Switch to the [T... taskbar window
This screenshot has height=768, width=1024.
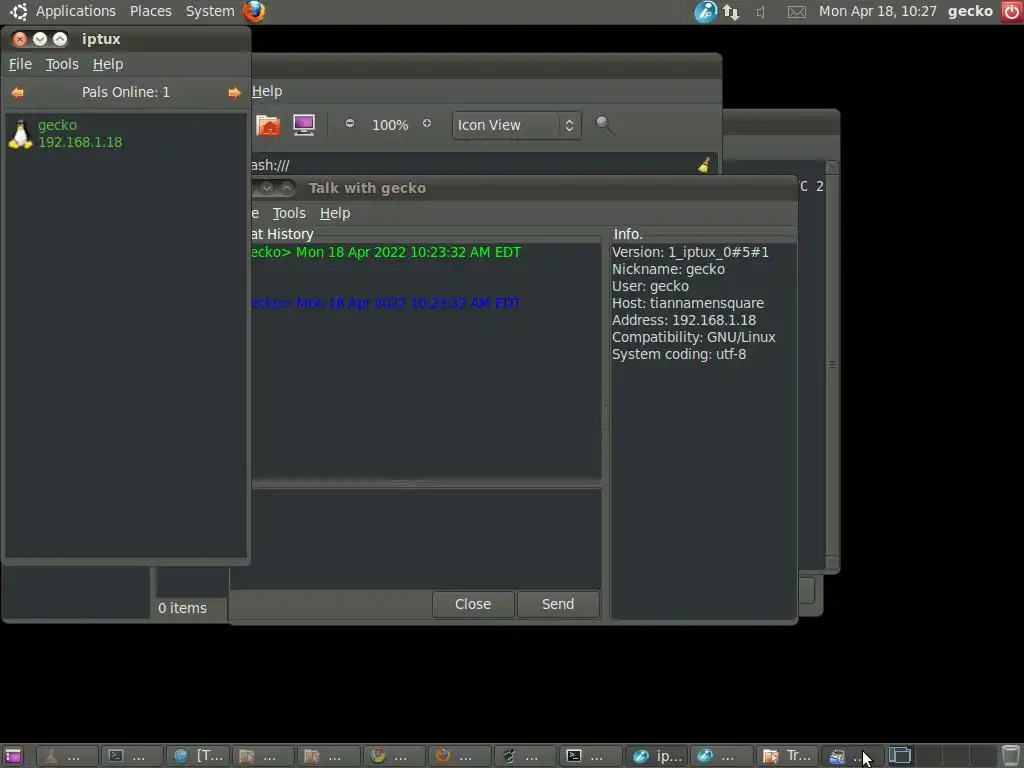(x=199, y=756)
